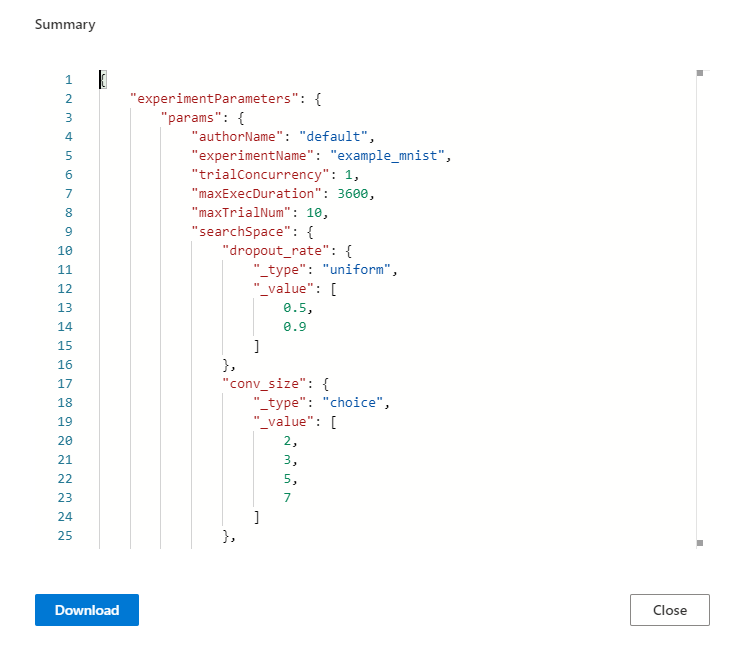Viewport: 748px width, 652px height.
Task: Click the bottom end of the editor scrollbar
Action: coord(700,542)
